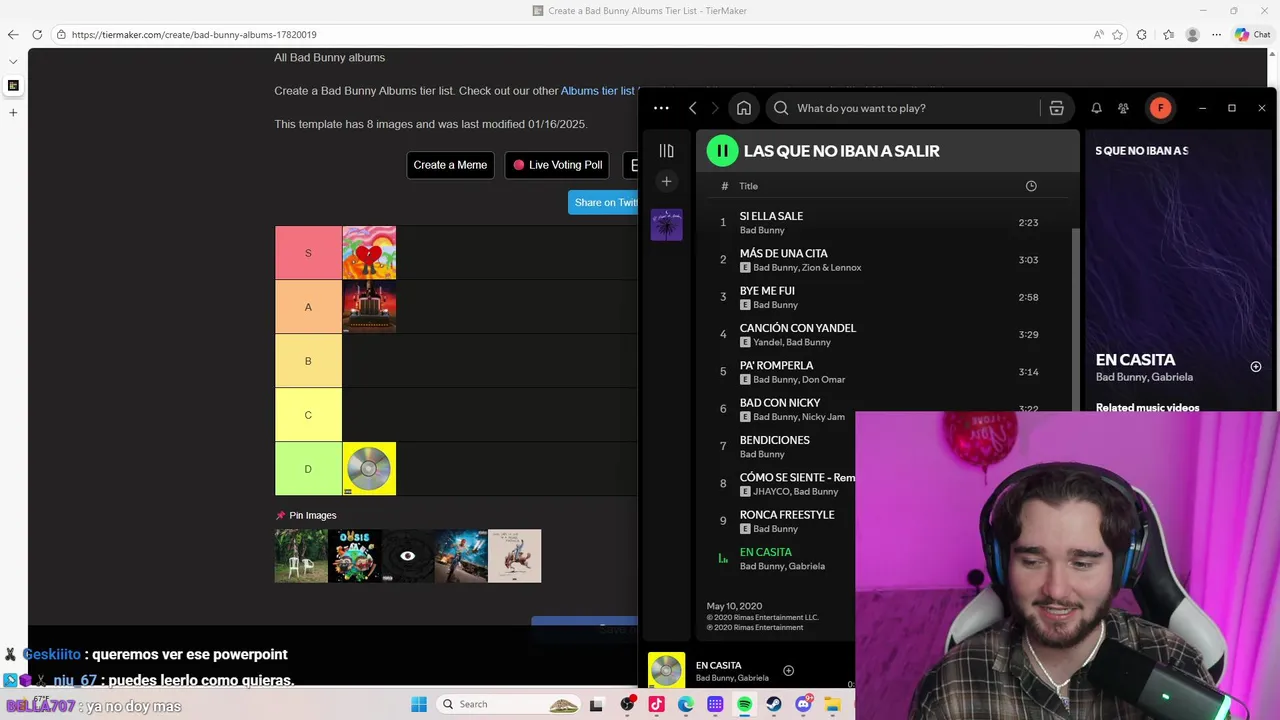The height and width of the screenshot is (720, 1280).
Task: Open Spotify Browse icon
Action: tap(1056, 108)
